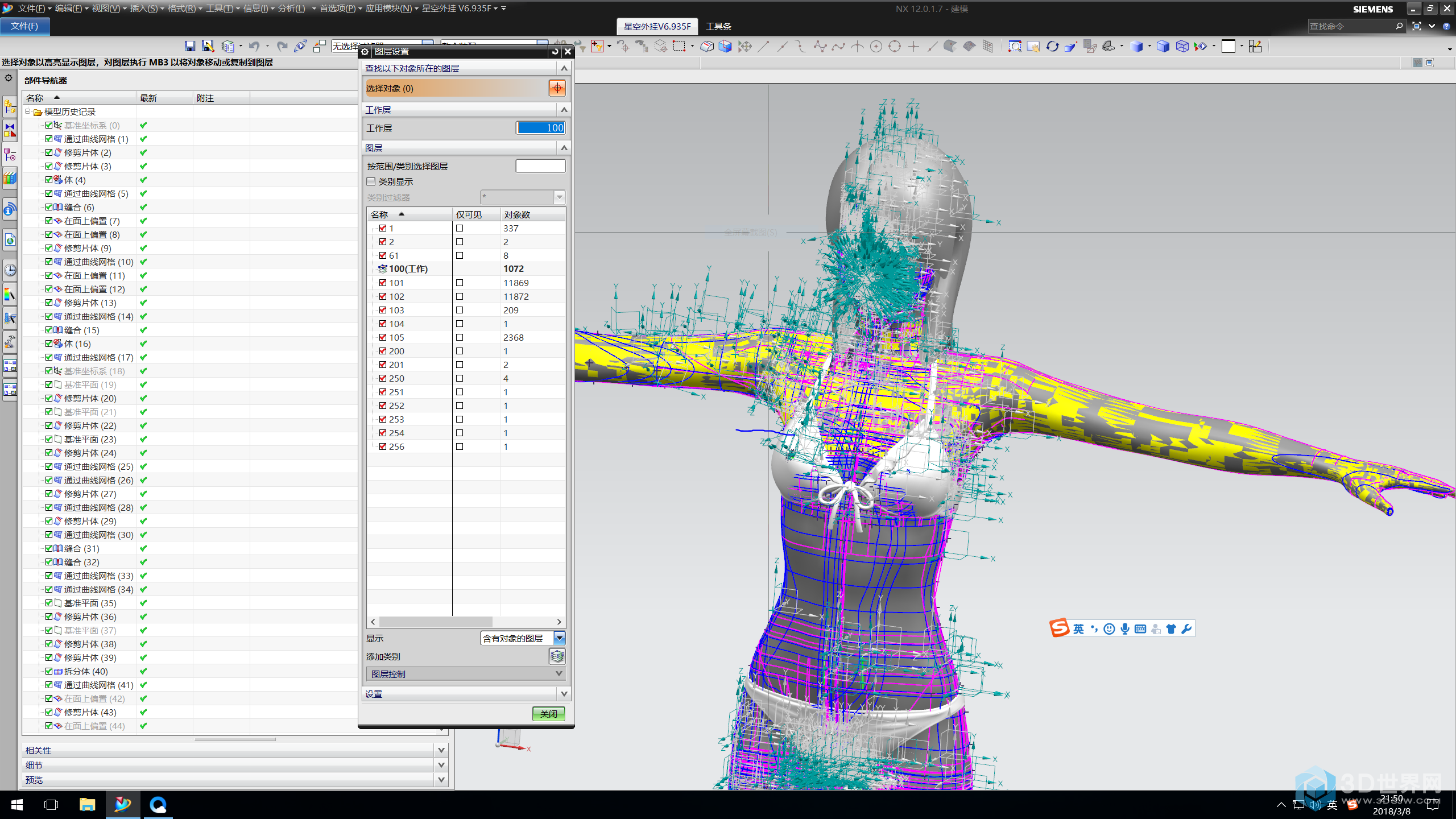
Task: Expand the 图层控制 section
Action: [x=466, y=674]
